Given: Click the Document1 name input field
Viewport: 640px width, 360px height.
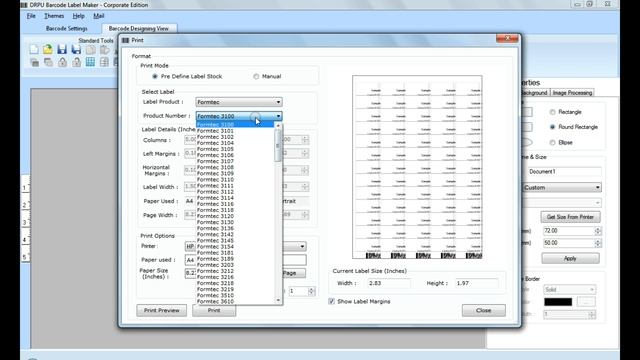Looking at the screenshot, I should click(x=564, y=172).
